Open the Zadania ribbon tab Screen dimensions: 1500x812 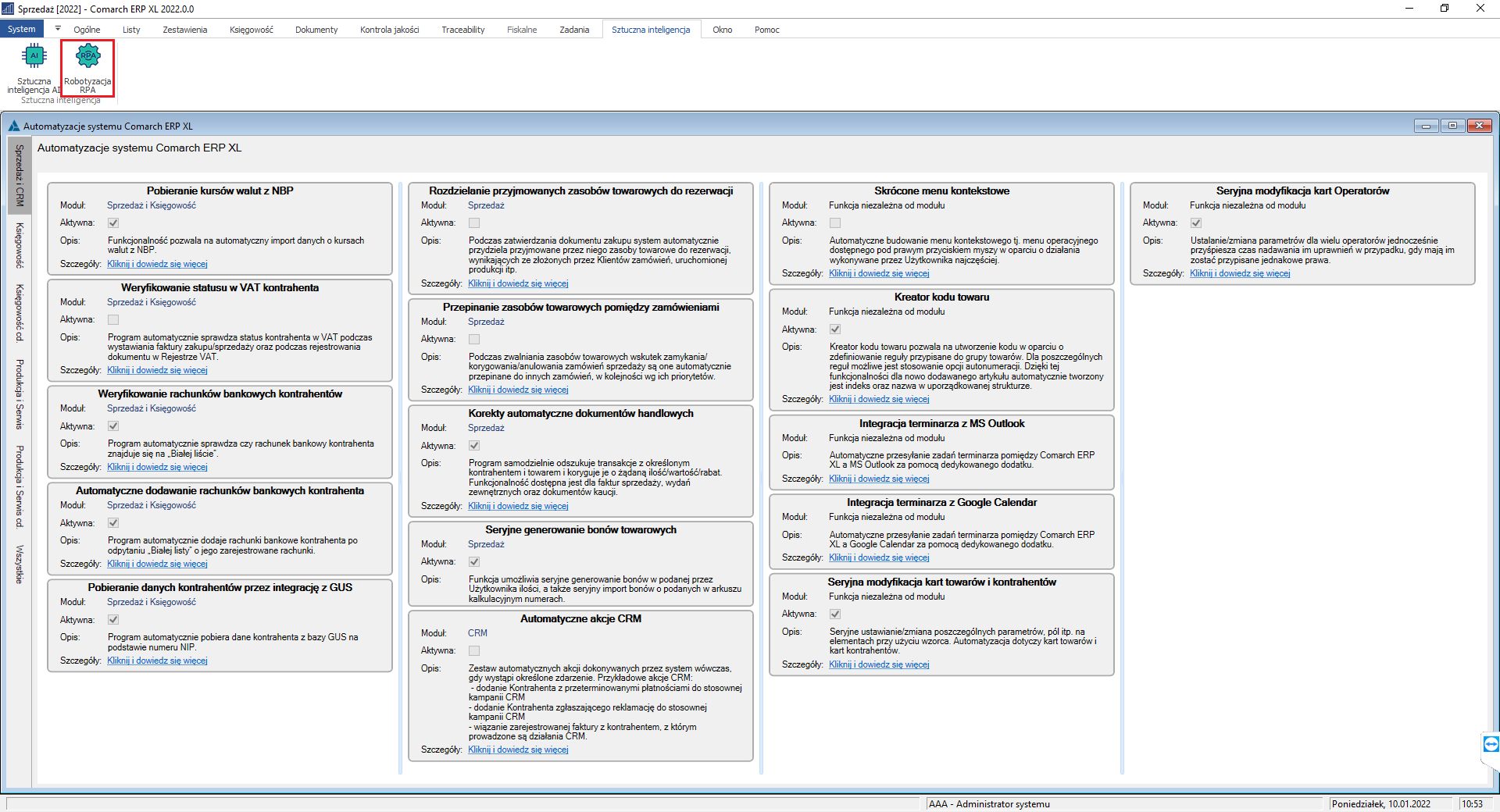[574, 30]
